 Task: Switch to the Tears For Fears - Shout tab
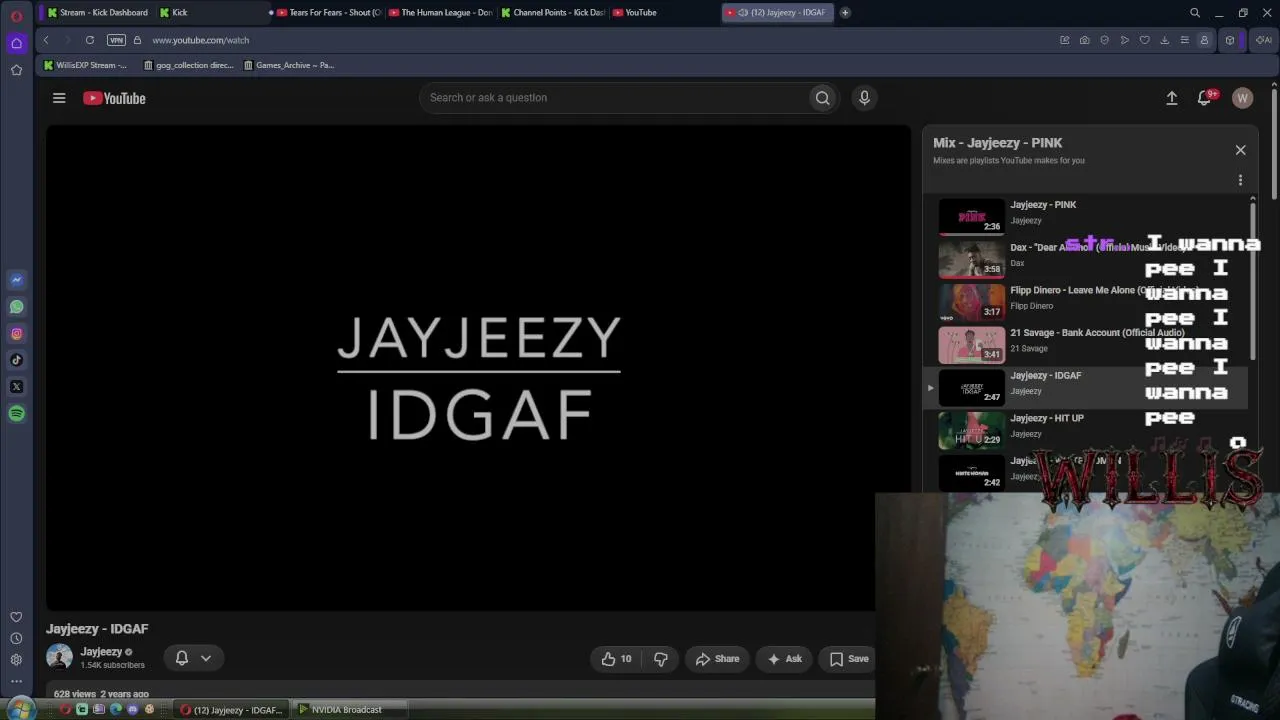(x=326, y=13)
